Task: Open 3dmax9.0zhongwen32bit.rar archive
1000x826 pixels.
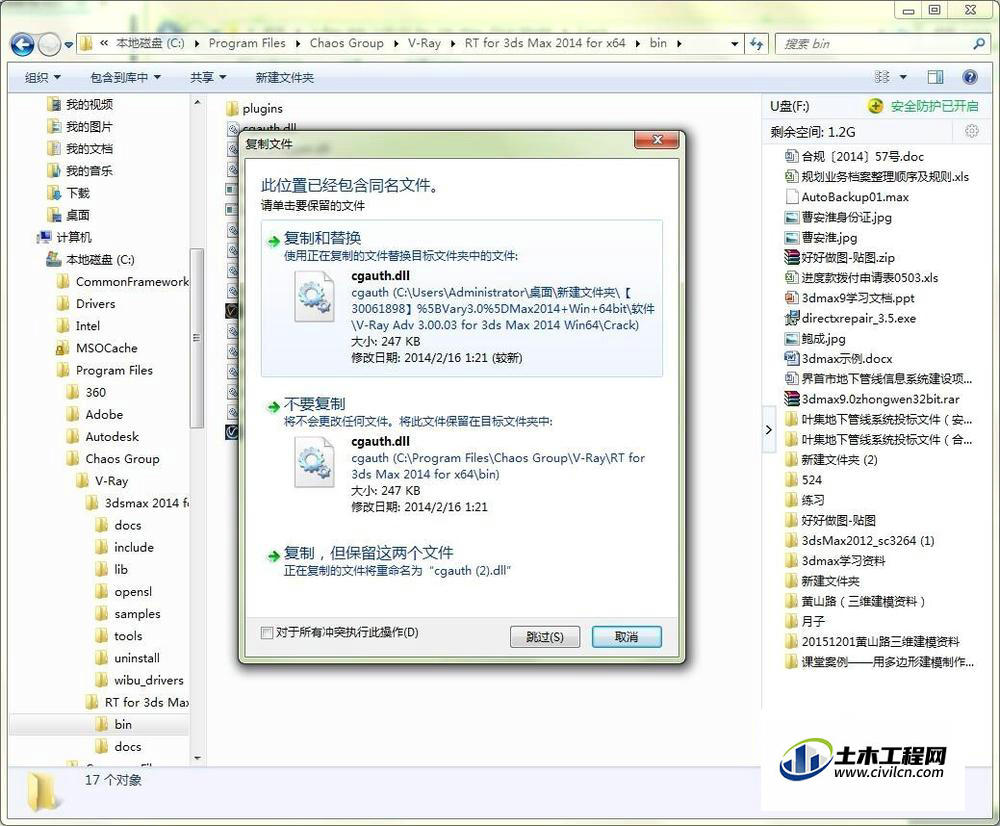Action: (x=880, y=399)
